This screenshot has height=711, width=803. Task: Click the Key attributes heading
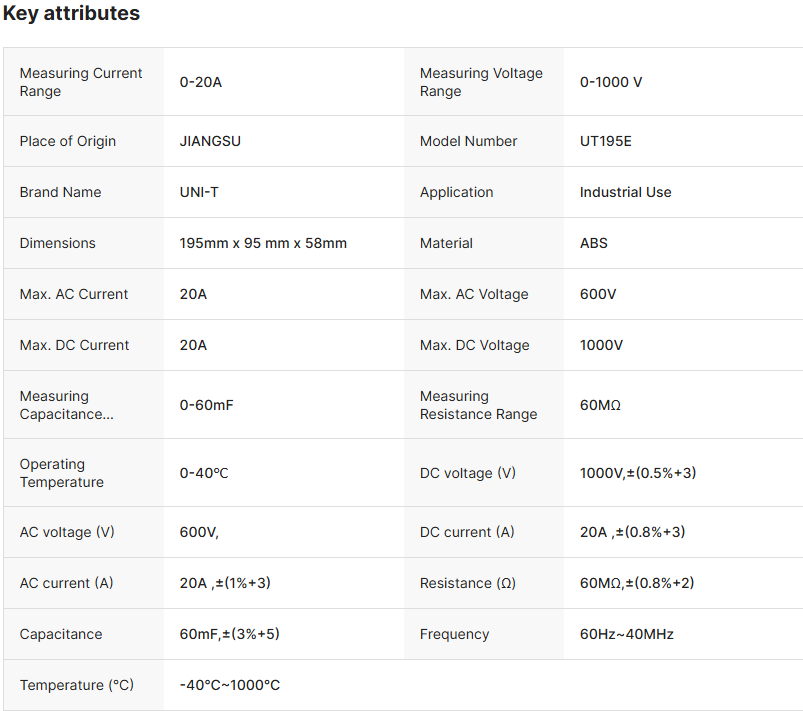tap(71, 14)
